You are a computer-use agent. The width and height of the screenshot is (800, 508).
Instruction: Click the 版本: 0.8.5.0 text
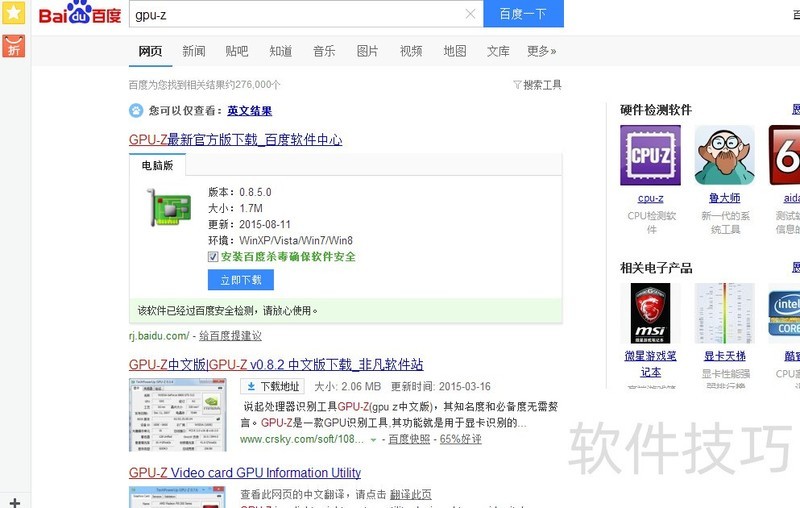pyautogui.click(x=240, y=192)
